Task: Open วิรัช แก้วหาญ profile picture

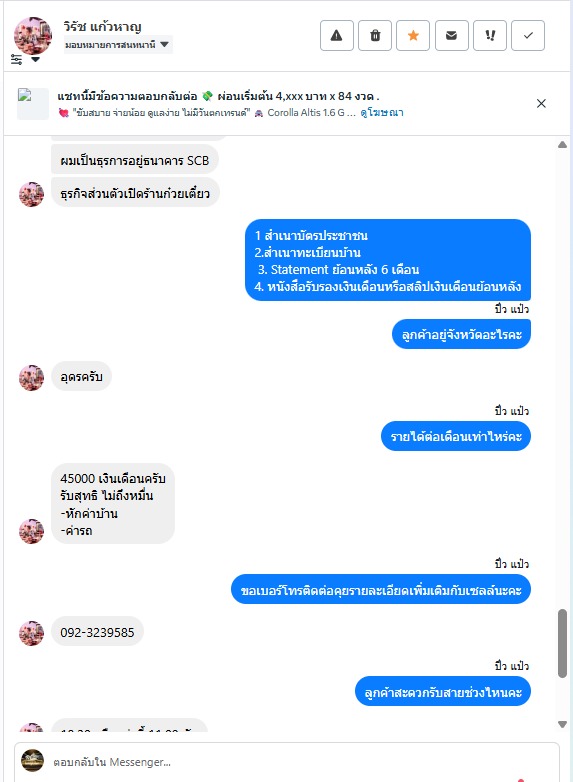Action: point(33,35)
